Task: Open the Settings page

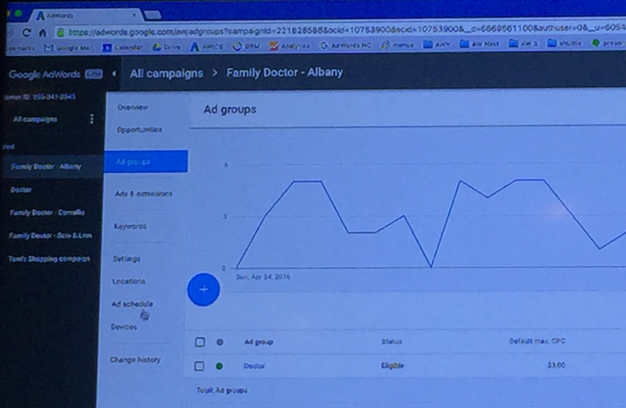Action: tap(127, 259)
